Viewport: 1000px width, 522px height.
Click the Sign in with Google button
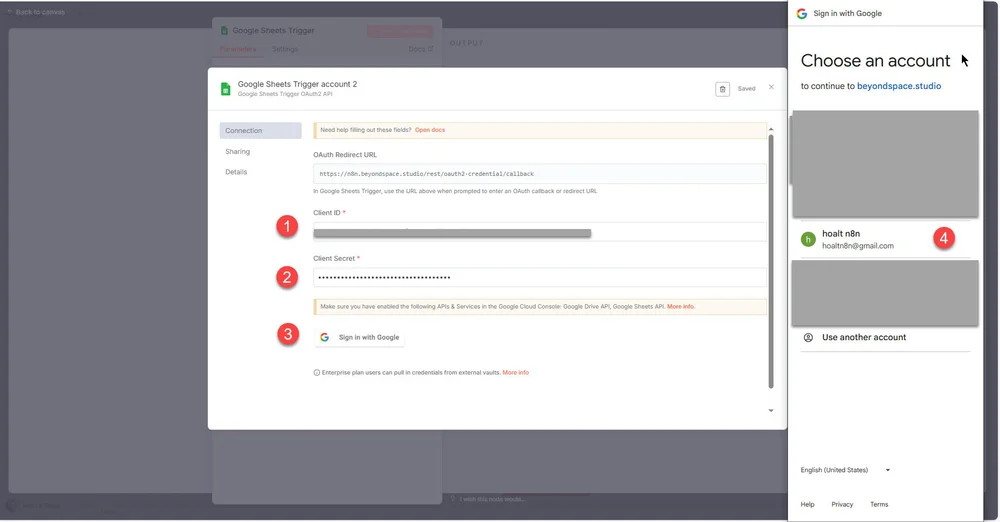click(x=360, y=338)
